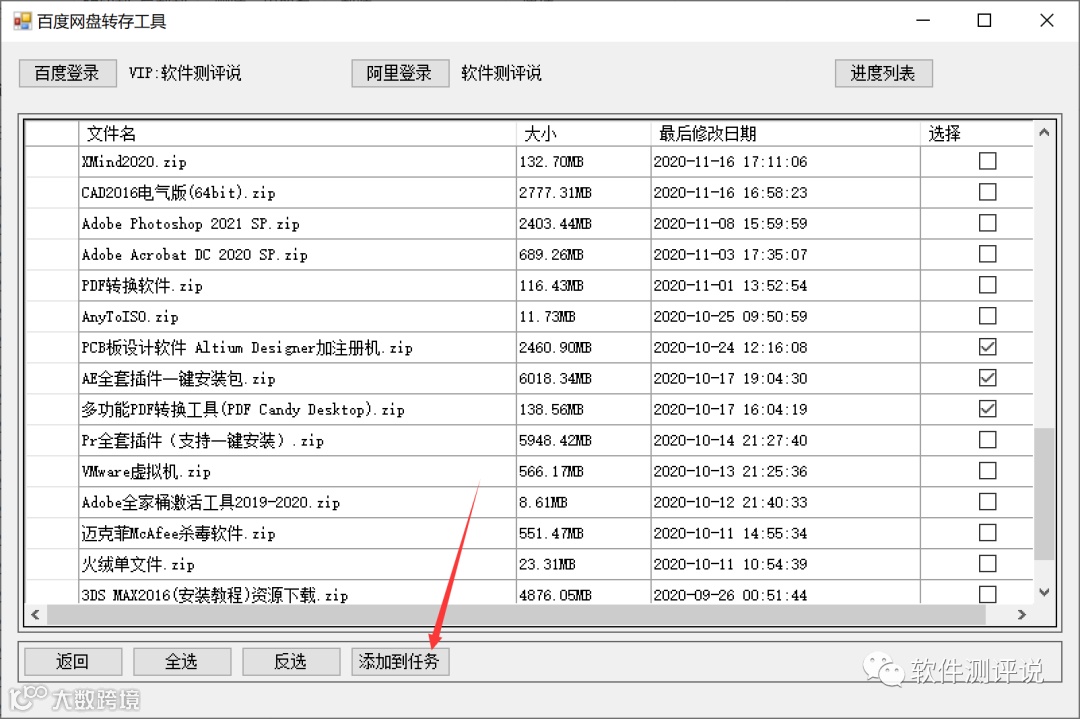The width and height of the screenshot is (1080, 719).
Task: Click the 返回 button
Action: (73, 662)
